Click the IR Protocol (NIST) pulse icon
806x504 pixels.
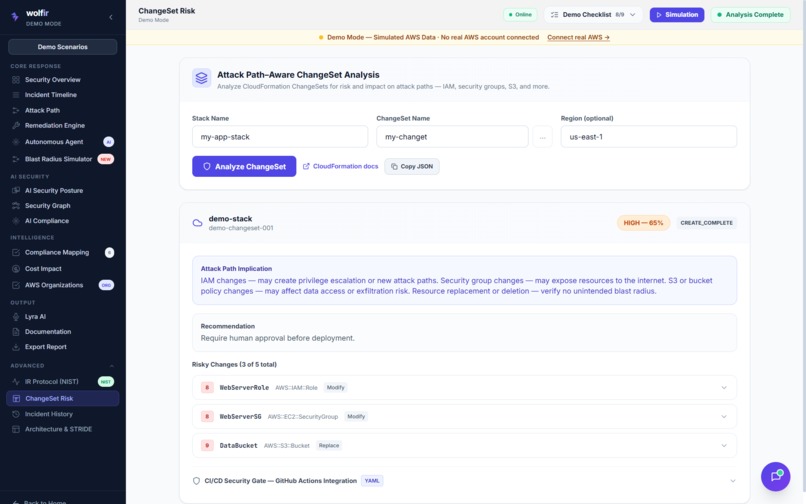coord(16,382)
